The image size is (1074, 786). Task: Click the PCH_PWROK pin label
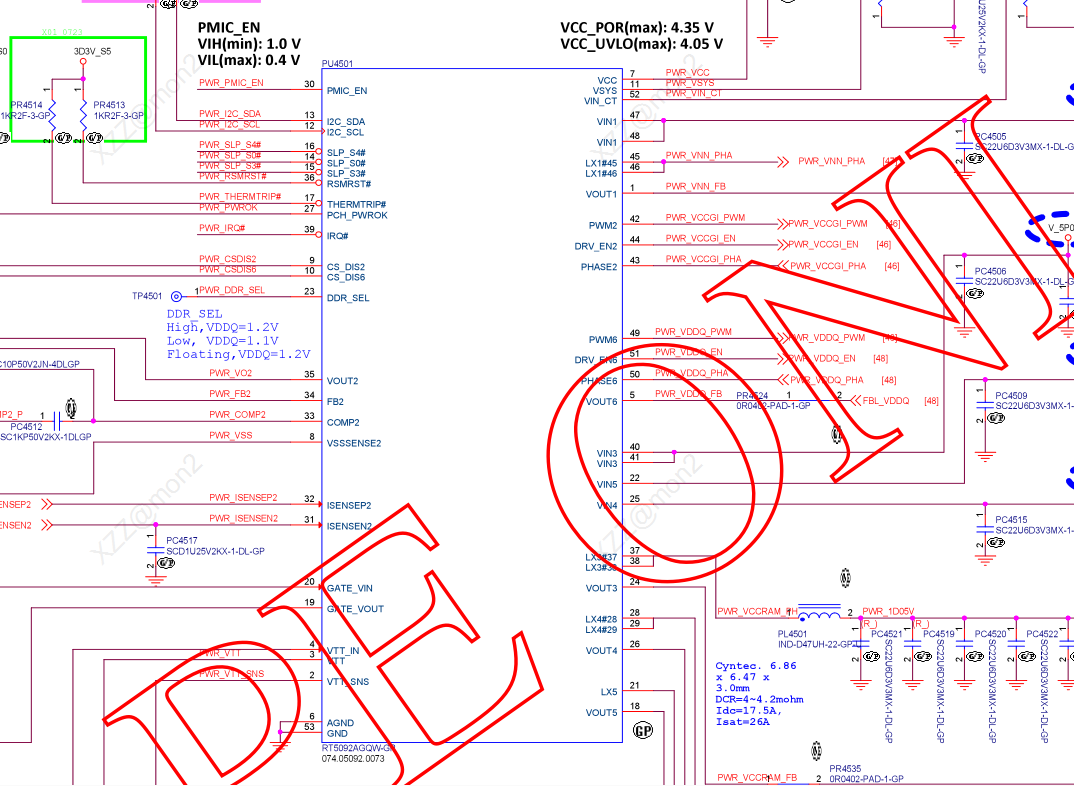coord(357,215)
